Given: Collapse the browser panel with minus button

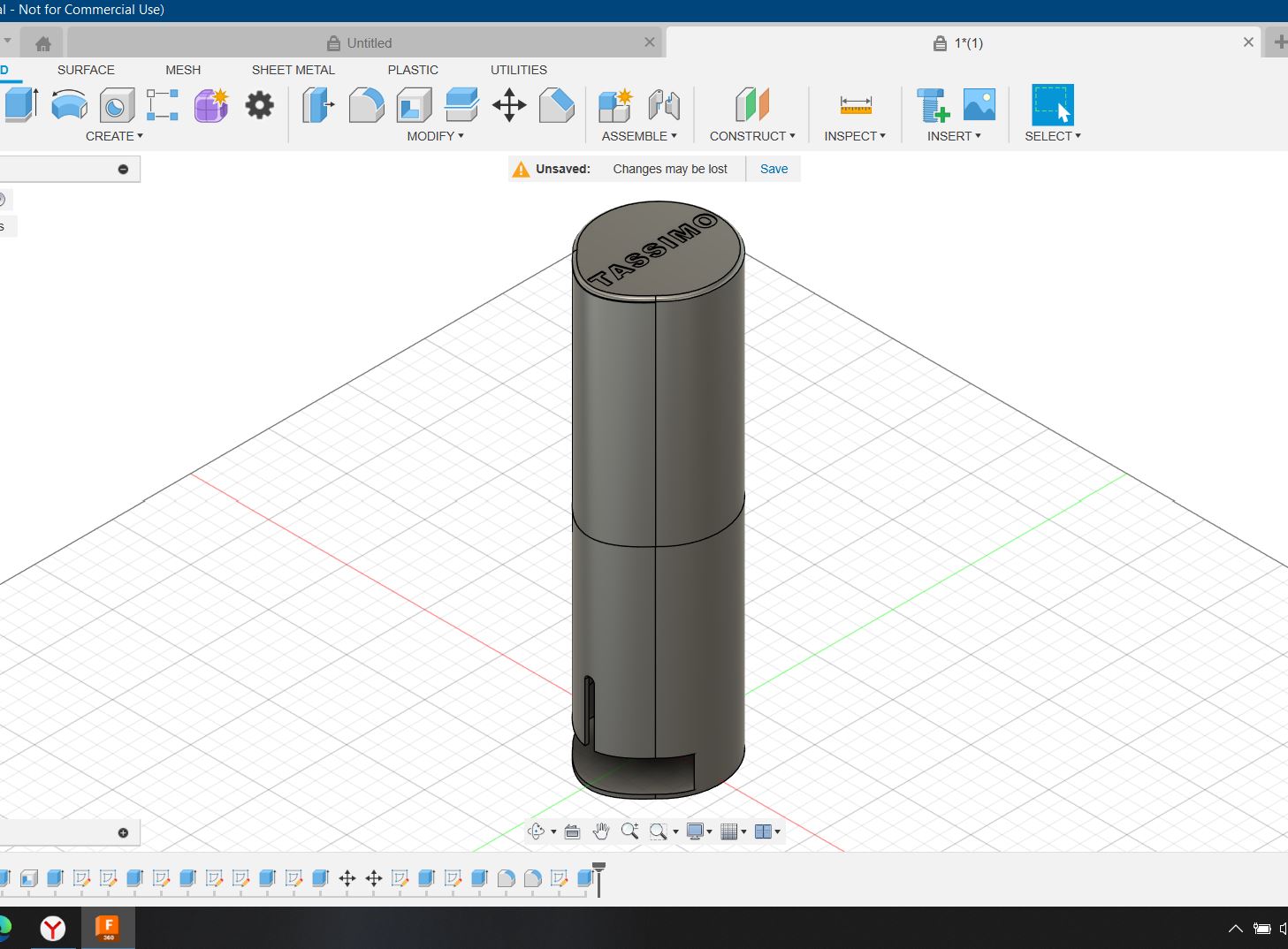Looking at the screenshot, I should [123, 169].
